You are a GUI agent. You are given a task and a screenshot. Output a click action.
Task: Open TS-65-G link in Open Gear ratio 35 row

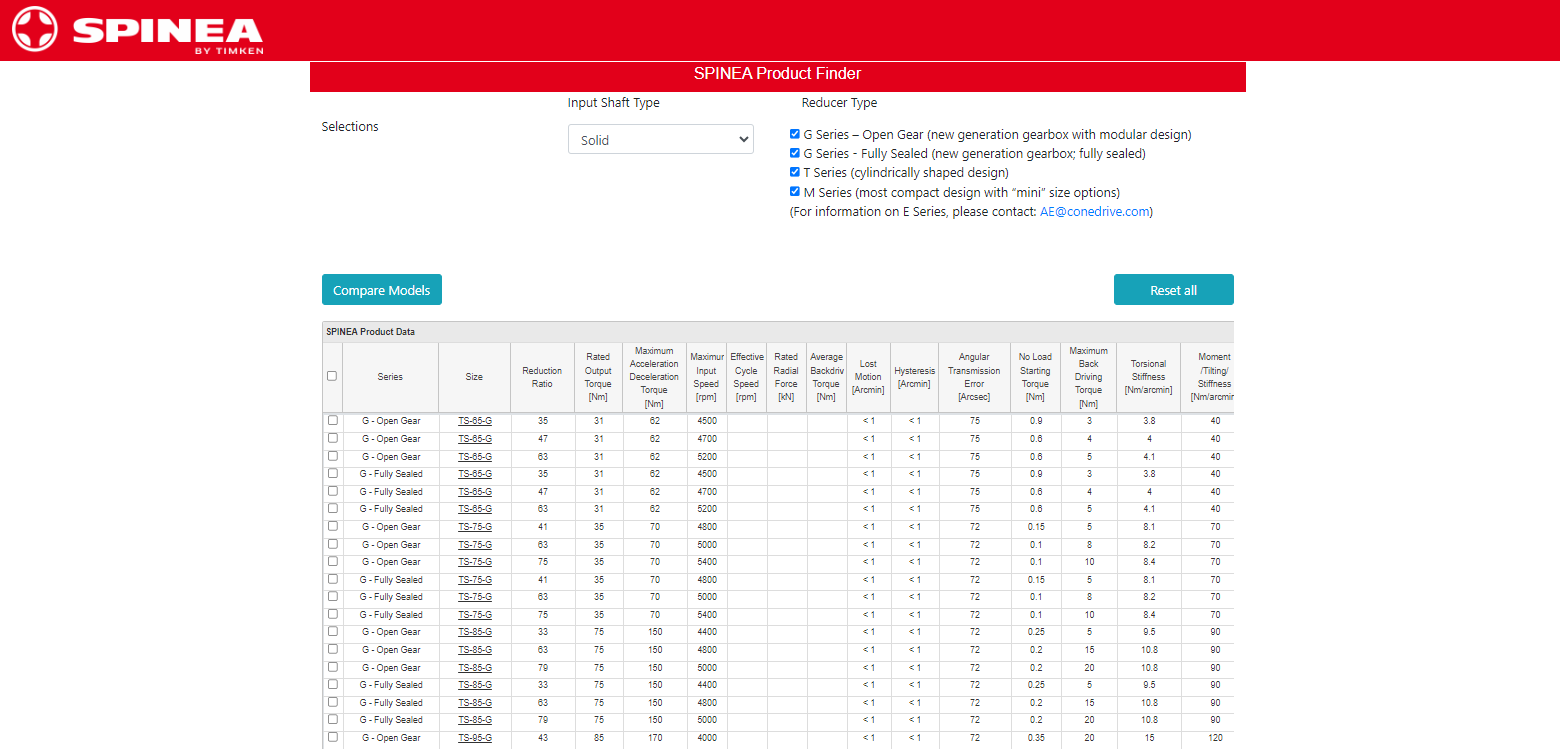click(475, 421)
